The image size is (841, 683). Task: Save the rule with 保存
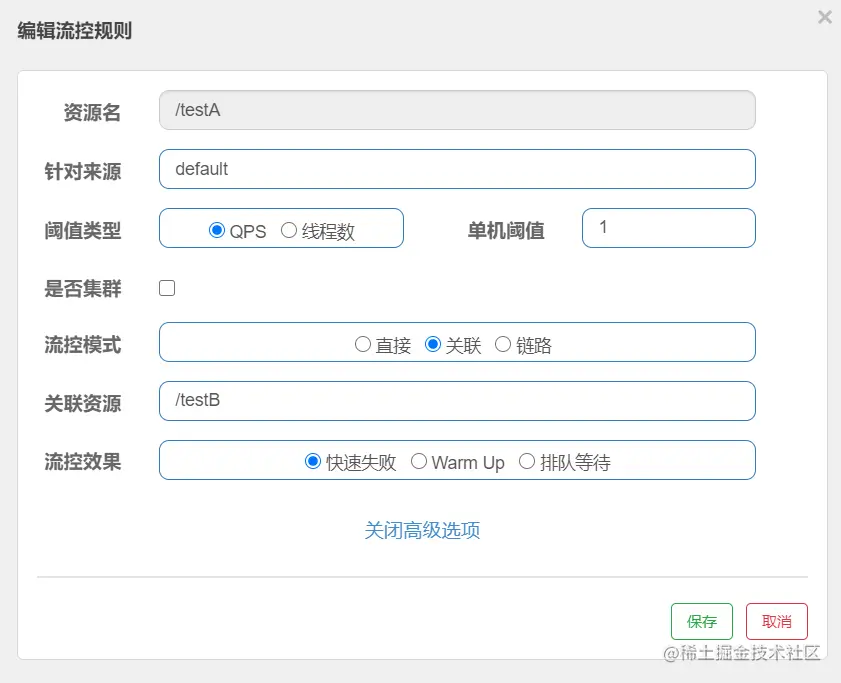[x=702, y=621]
